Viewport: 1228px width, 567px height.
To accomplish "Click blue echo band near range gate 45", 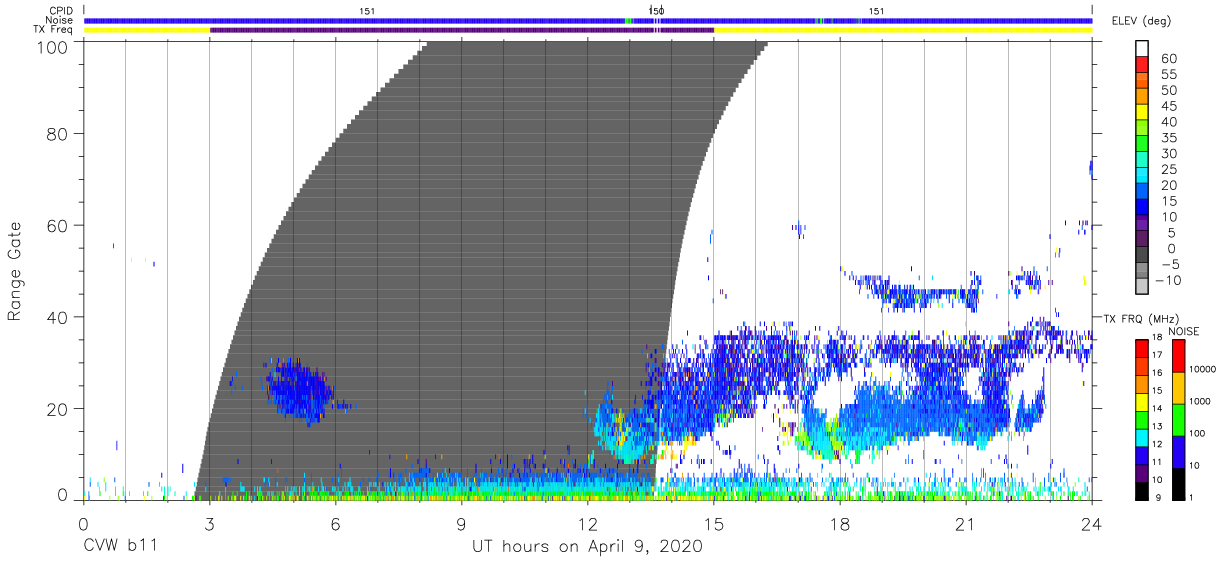I will [x=925, y=295].
